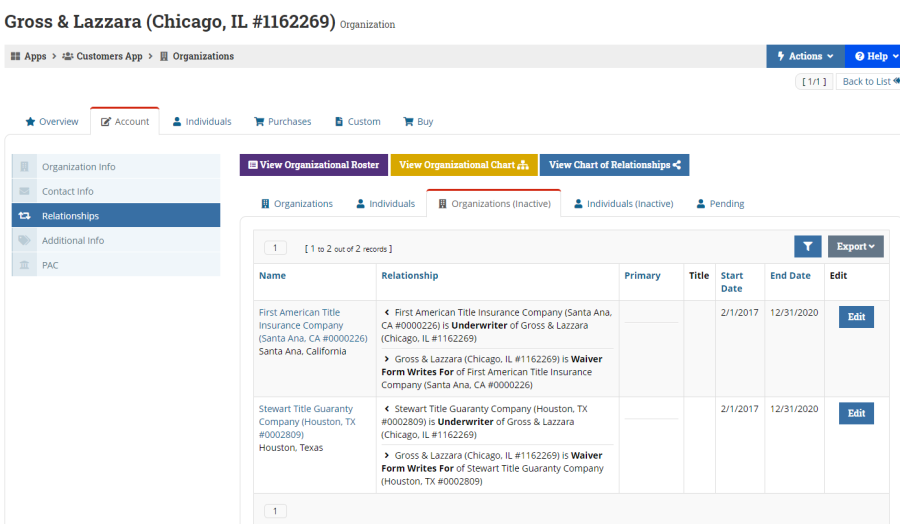Click the Actions lightning bolt icon
Viewport: 900px width, 524px height.
[781, 56]
